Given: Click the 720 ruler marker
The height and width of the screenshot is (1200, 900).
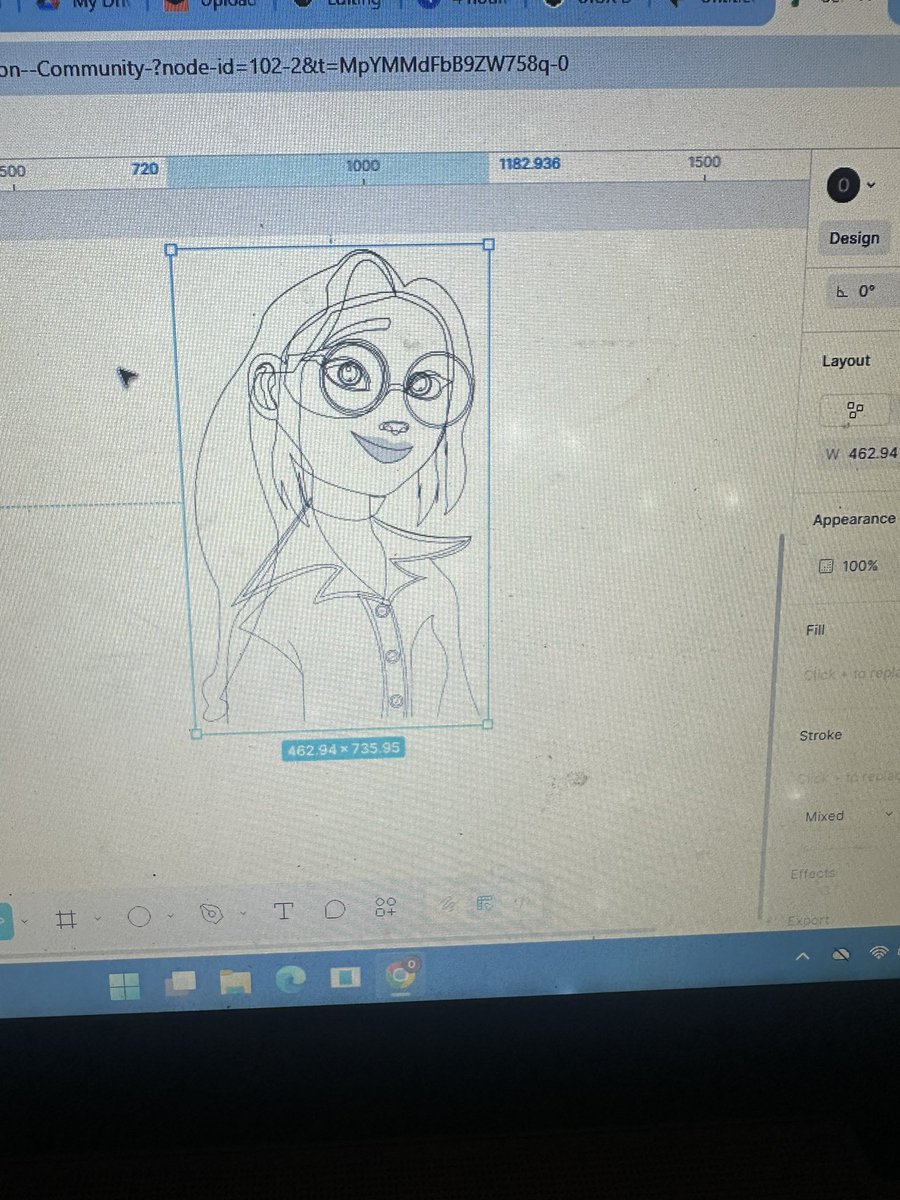Looking at the screenshot, I should pos(145,169).
